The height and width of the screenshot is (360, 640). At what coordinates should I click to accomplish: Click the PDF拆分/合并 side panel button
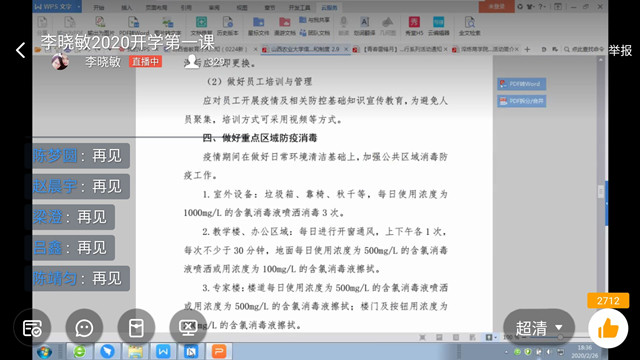[521, 101]
